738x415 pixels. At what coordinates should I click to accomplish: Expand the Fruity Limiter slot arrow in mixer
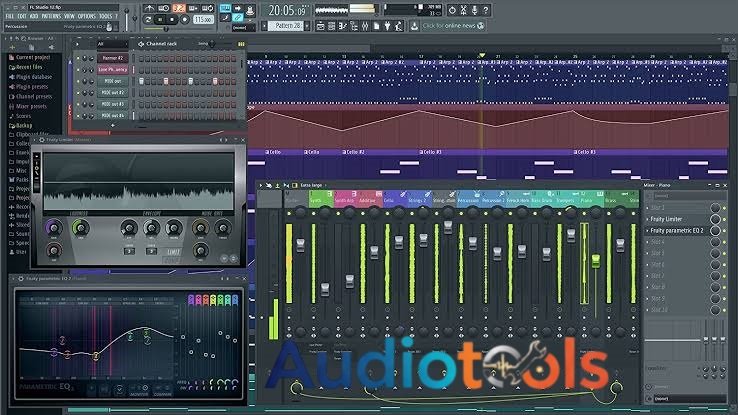coord(648,219)
